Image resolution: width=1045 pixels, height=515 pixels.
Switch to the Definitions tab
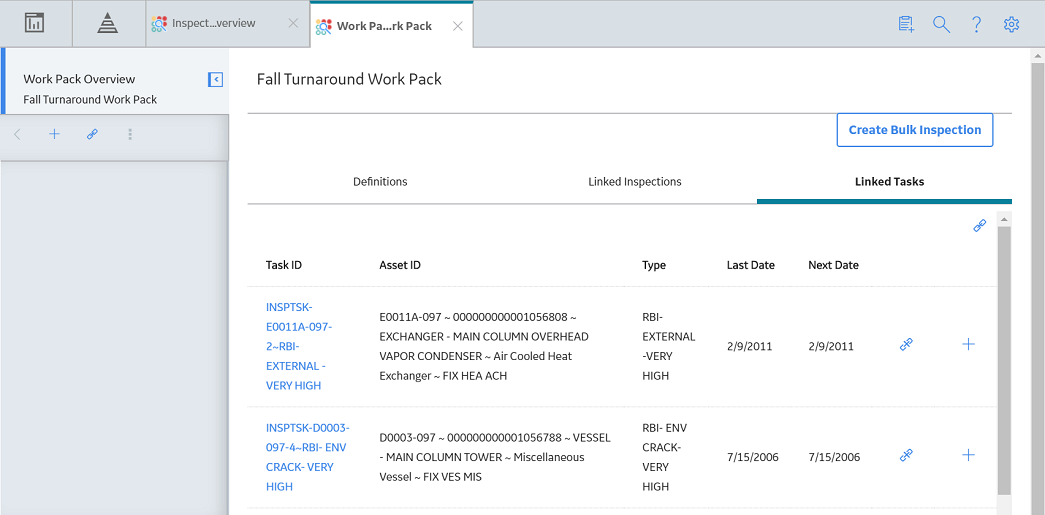coord(380,181)
